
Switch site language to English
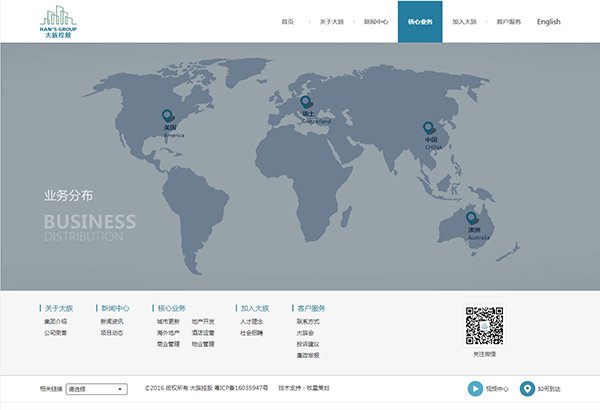pyautogui.click(x=549, y=22)
